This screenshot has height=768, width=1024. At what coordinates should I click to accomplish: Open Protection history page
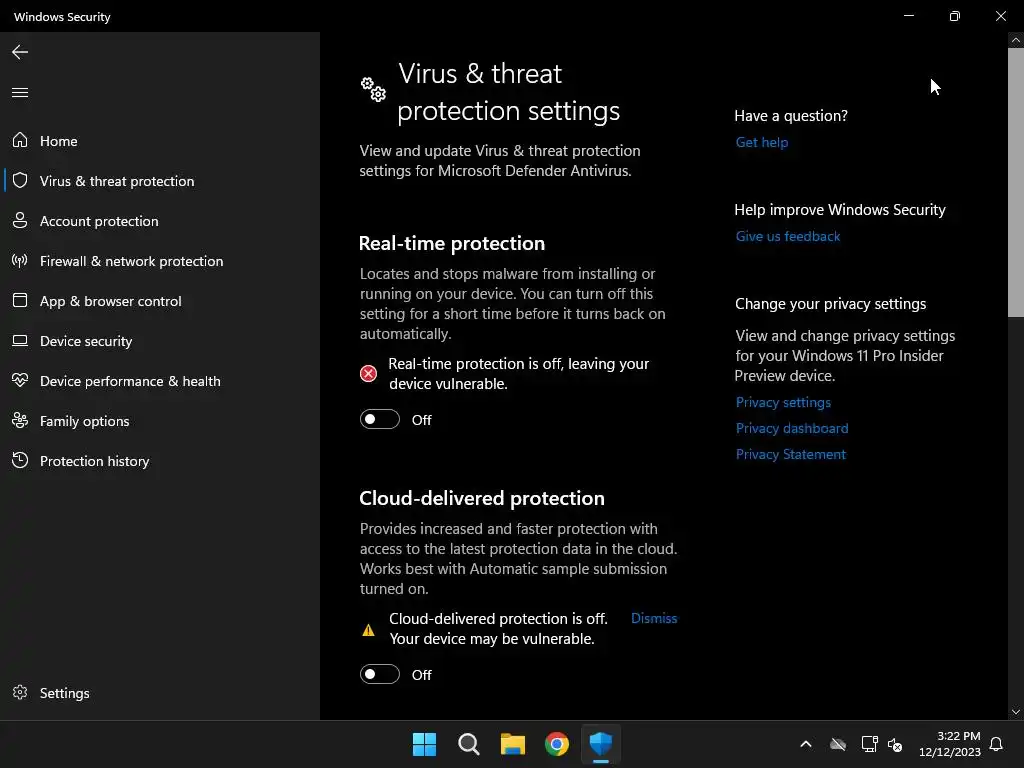click(160, 460)
